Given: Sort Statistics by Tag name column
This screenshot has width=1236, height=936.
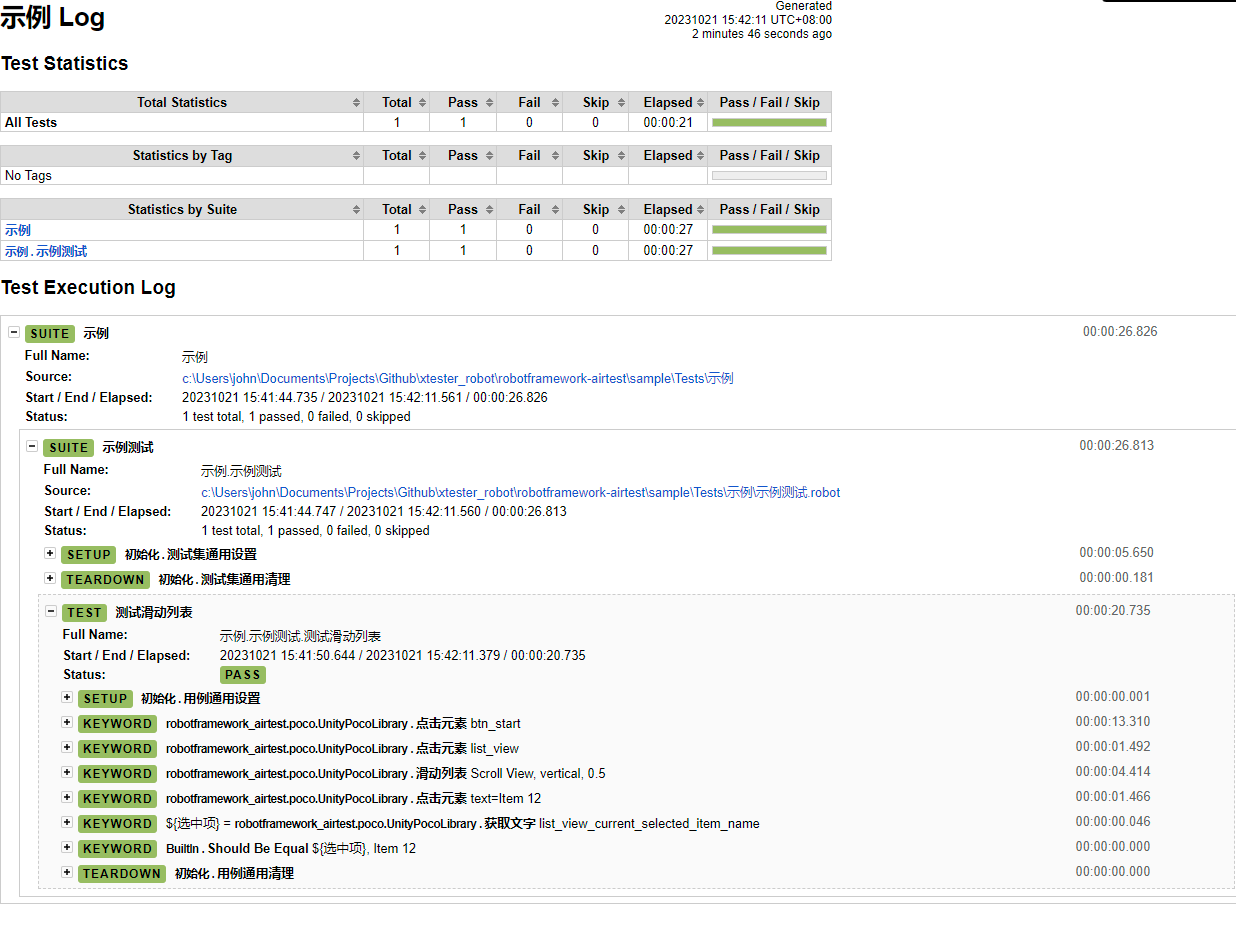Looking at the screenshot, I should [182, 155].
